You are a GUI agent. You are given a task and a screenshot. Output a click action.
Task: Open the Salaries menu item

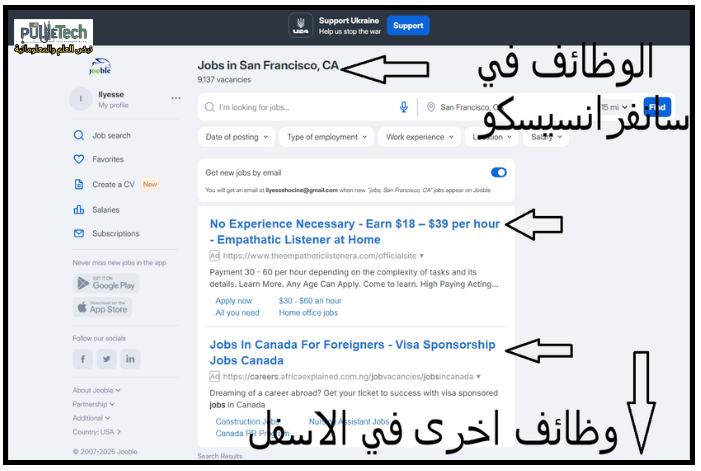click(106, 210)
